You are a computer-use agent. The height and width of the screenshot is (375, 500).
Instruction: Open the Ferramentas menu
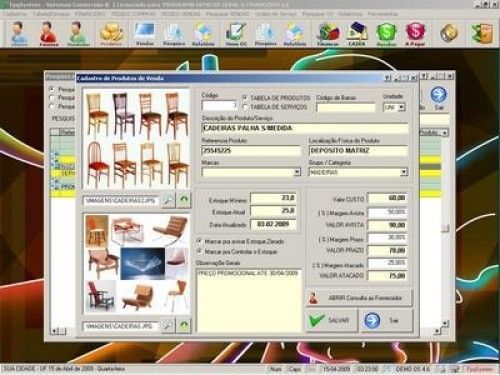click(x=383, y=14)
